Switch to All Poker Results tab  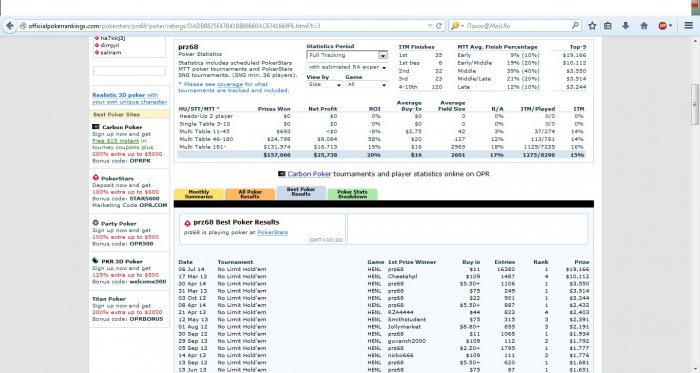click(x=250, y=194)
